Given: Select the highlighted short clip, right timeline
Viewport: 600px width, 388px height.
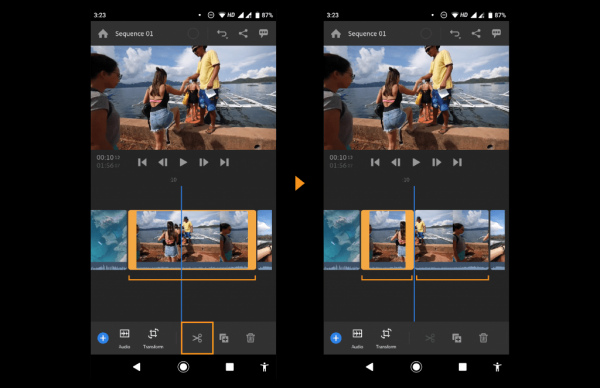Looking at the screenshot, I should point(387,240).
